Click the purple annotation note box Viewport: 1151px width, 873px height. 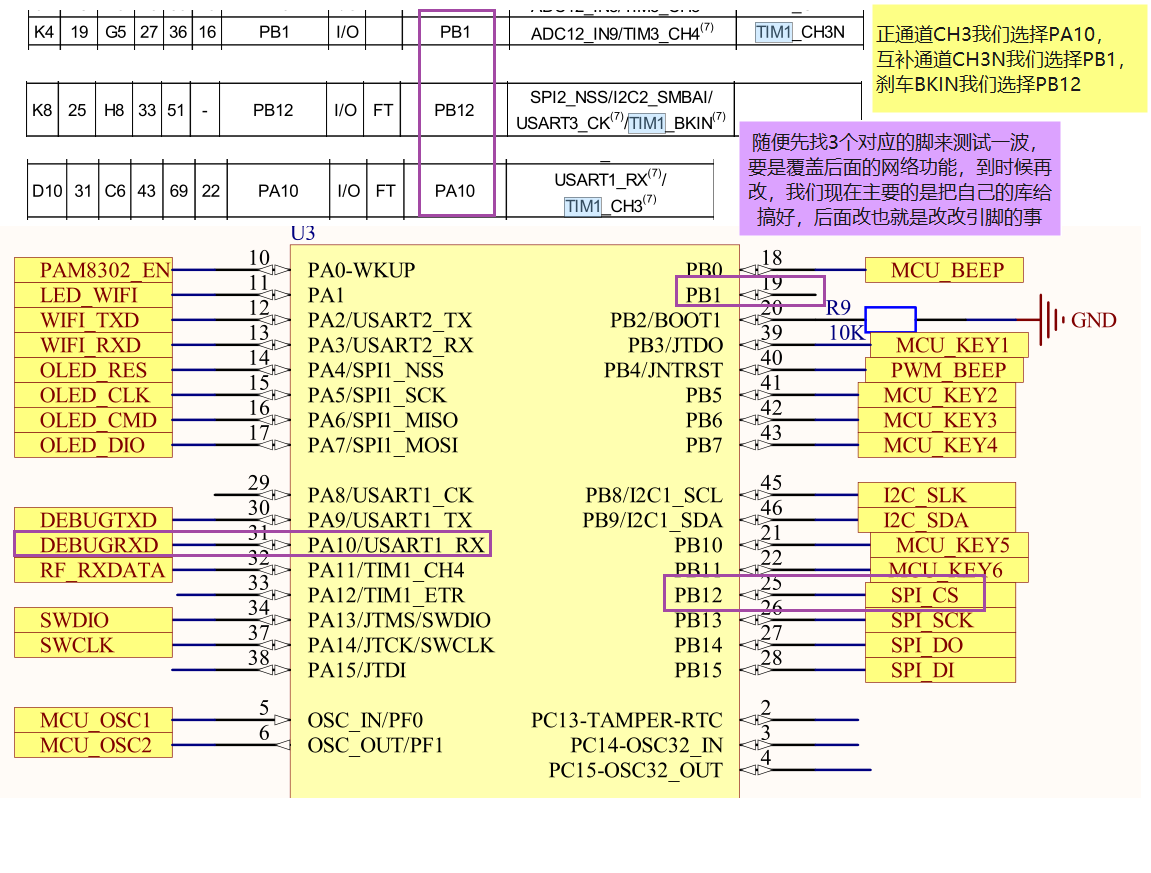tap(897, 179)
